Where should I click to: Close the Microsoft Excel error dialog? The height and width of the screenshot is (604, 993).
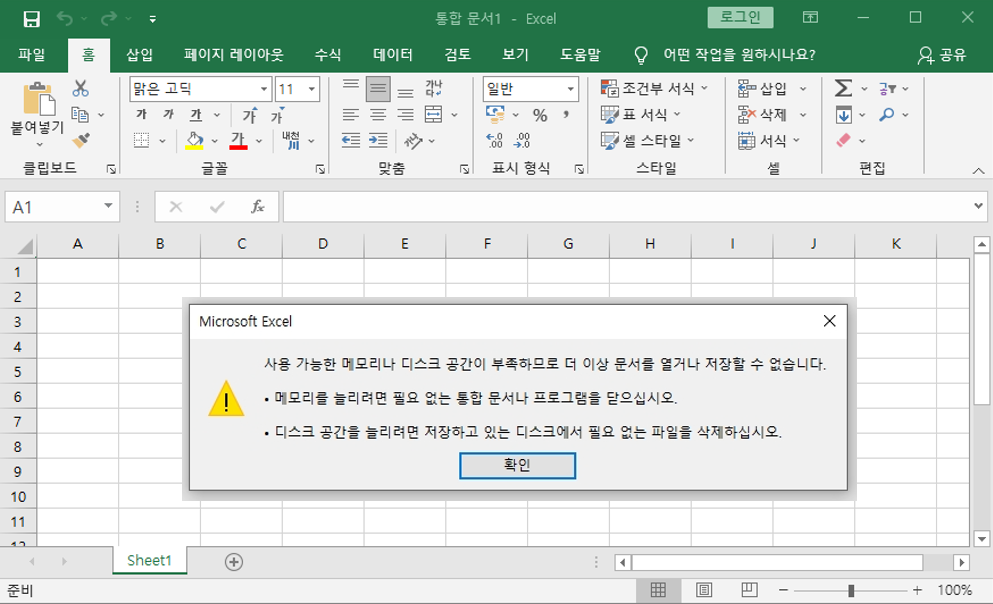829,321
